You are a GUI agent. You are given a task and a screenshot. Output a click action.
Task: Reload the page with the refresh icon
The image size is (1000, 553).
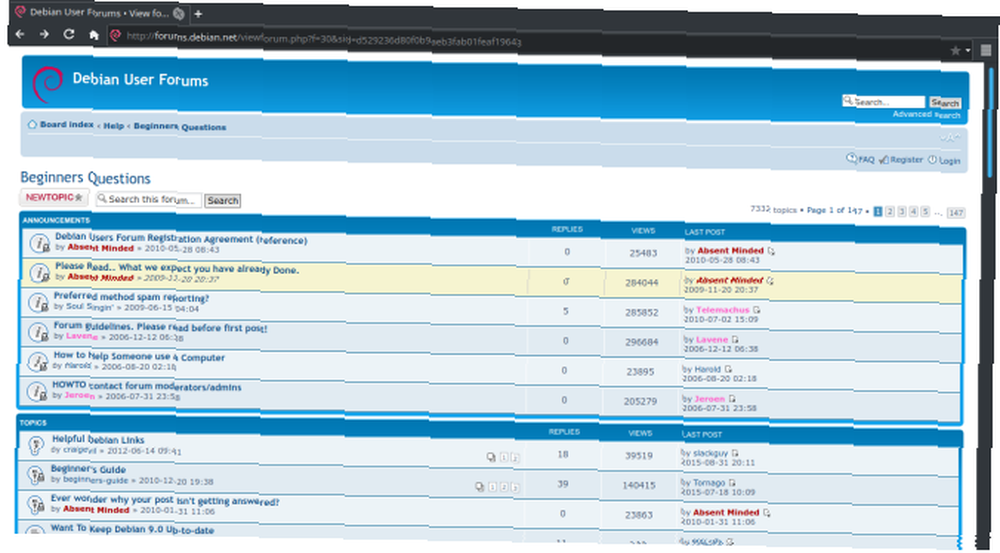tap(69, 34)
